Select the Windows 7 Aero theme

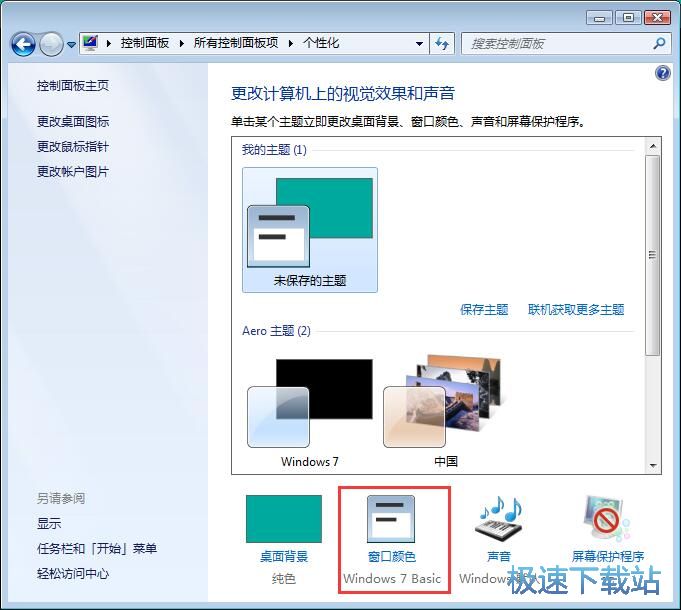(310, 410)
